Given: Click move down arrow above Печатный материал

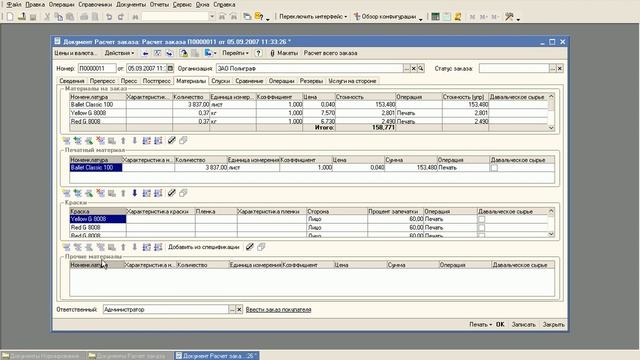Looking at the screenshot, I should (x=134, y=141).
